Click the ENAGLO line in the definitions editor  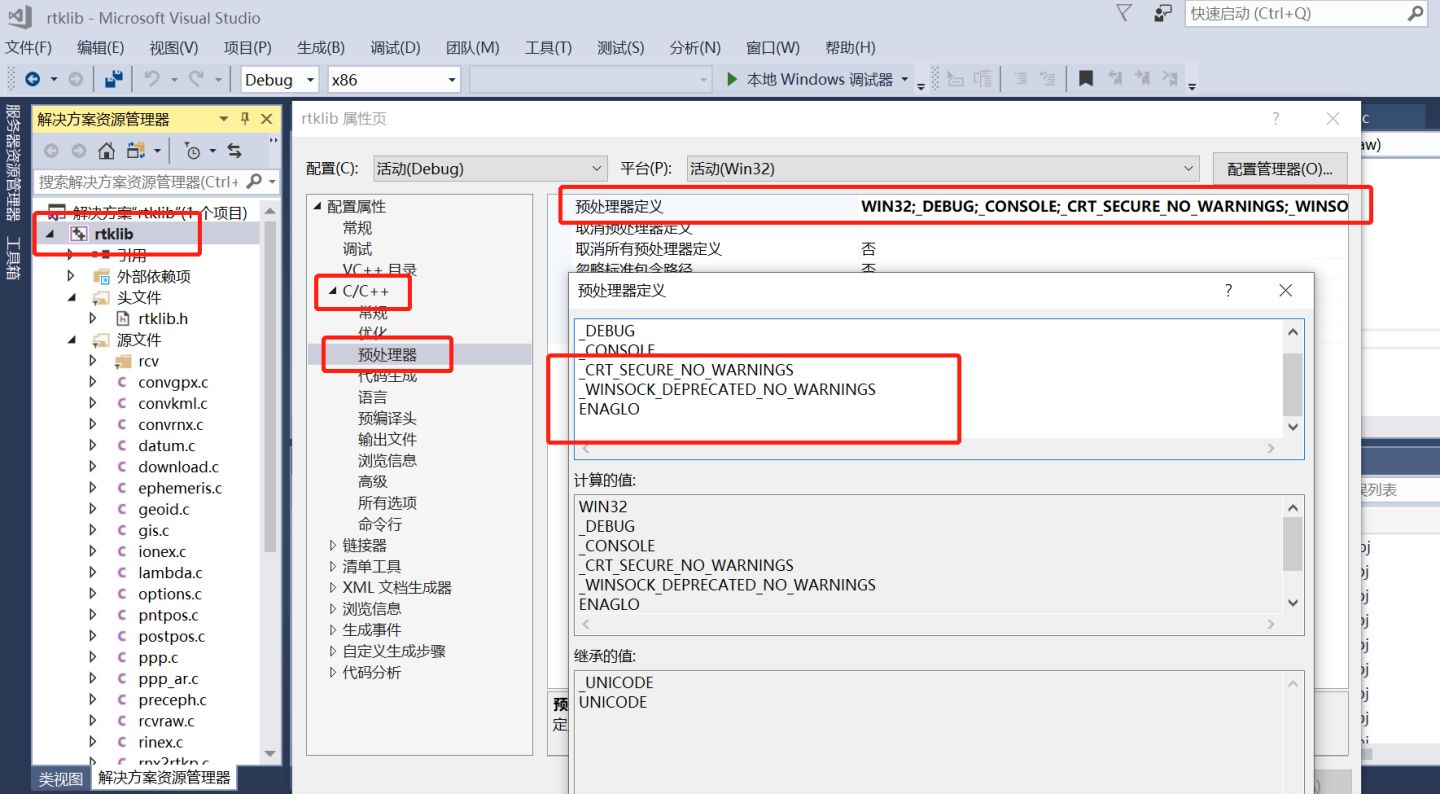click(609, 409)
